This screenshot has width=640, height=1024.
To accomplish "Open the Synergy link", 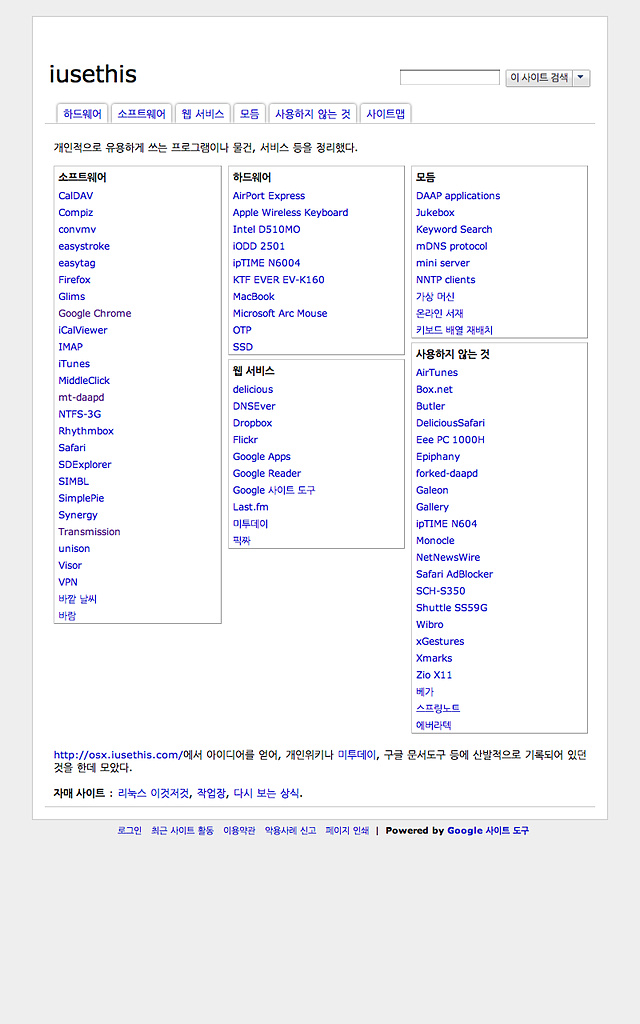I will (78, 515).
